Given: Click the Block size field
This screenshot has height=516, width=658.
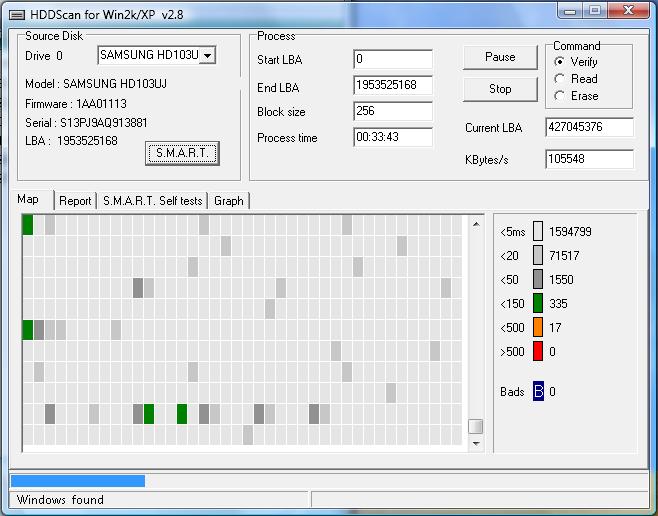Looking at the screenshot, I should click(392, 112).
